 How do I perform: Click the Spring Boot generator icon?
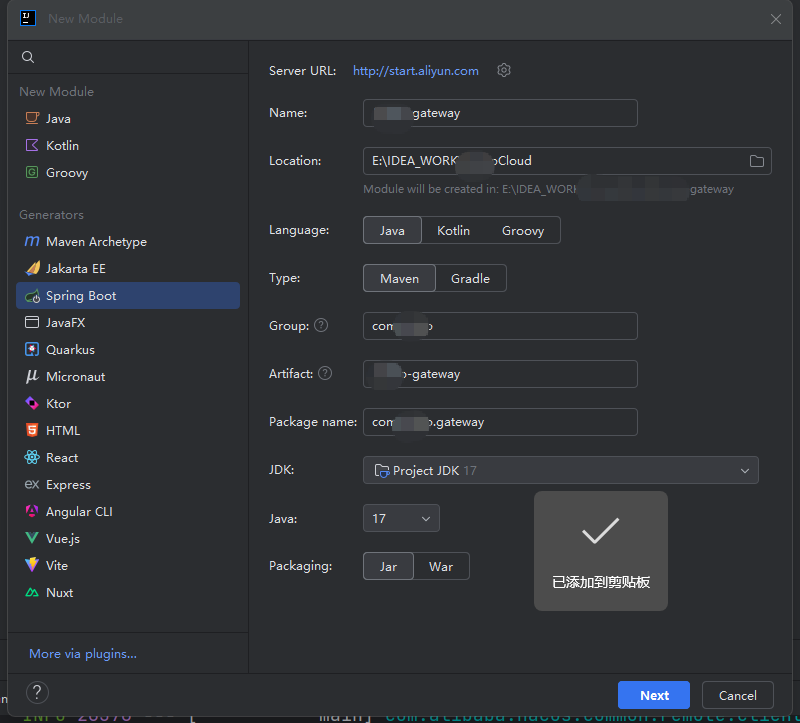[32, 296]
